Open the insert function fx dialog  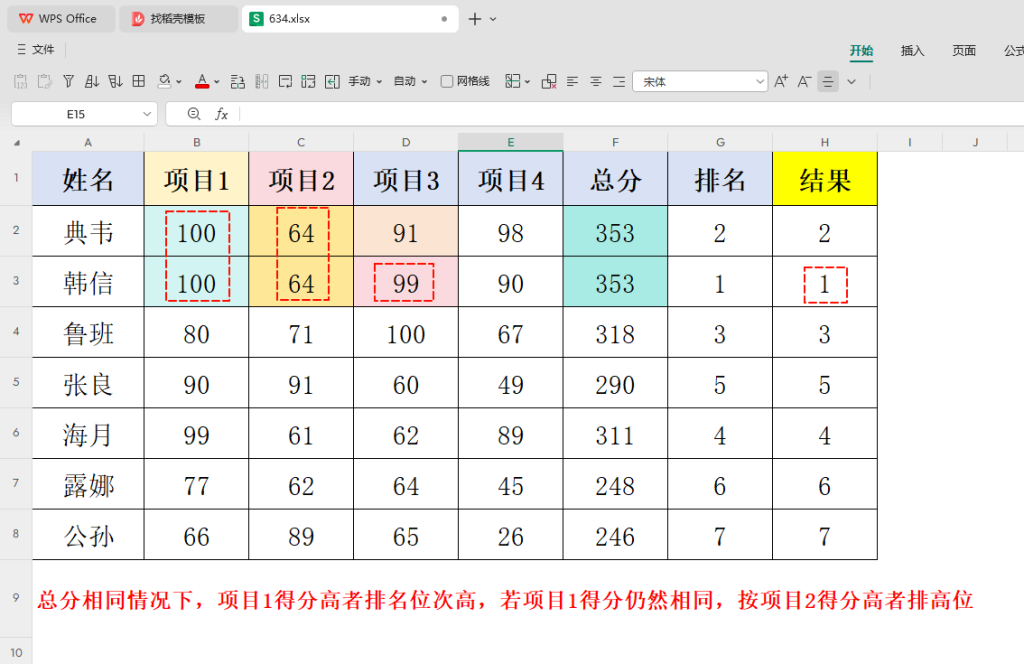point(221,114)
